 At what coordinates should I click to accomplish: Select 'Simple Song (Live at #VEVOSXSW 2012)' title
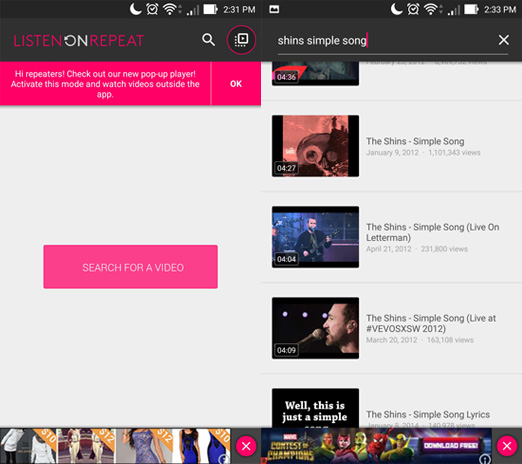click(x=431, y=323)
